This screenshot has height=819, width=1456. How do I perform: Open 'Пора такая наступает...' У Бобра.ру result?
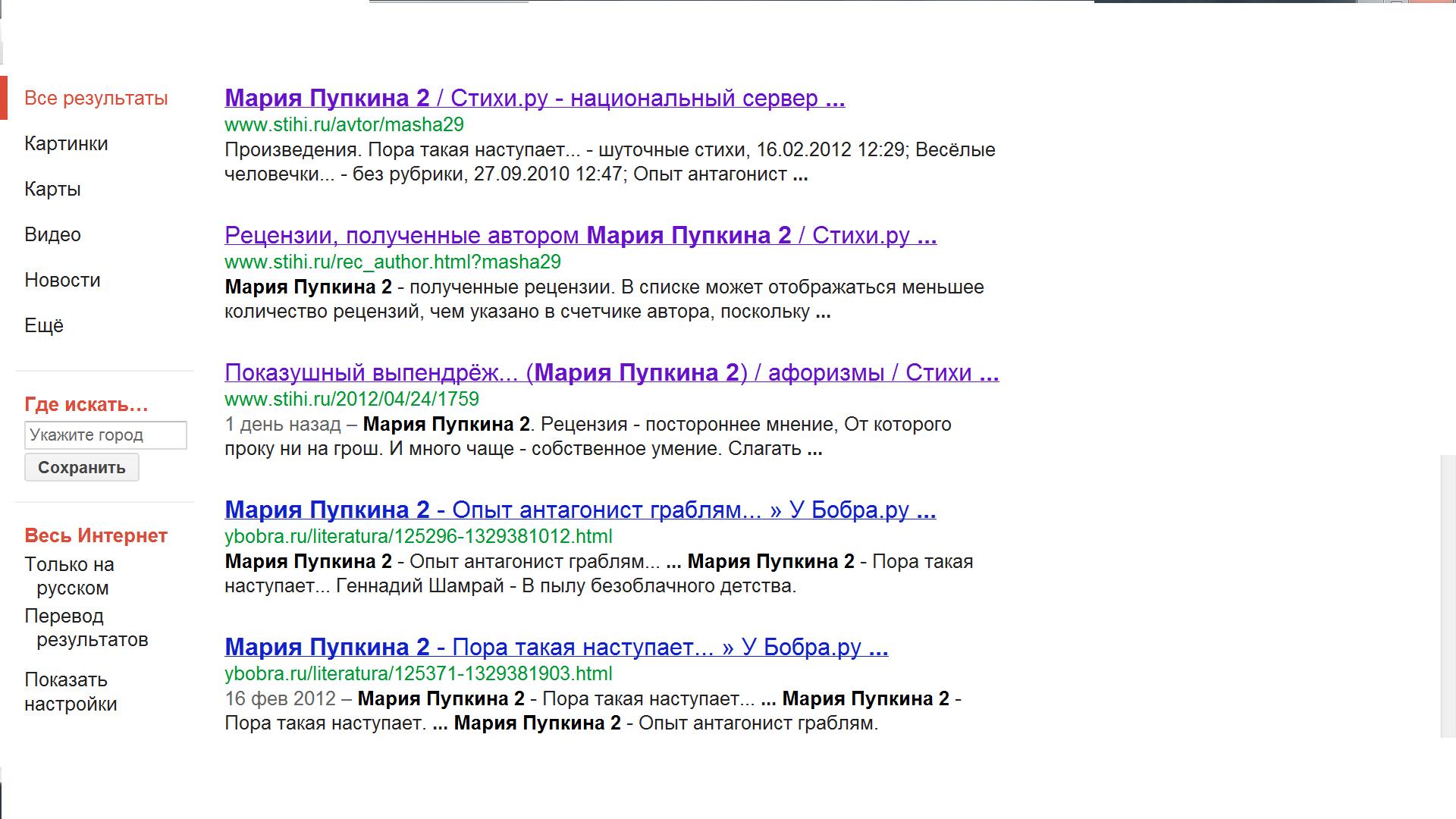pos(557,648)
